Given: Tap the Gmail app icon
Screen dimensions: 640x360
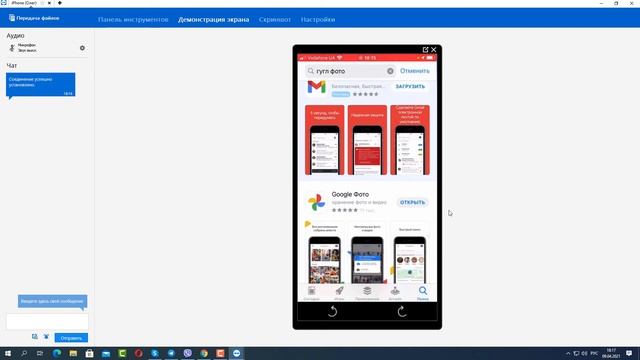Looking at the screenshot, I should (316, 87).
